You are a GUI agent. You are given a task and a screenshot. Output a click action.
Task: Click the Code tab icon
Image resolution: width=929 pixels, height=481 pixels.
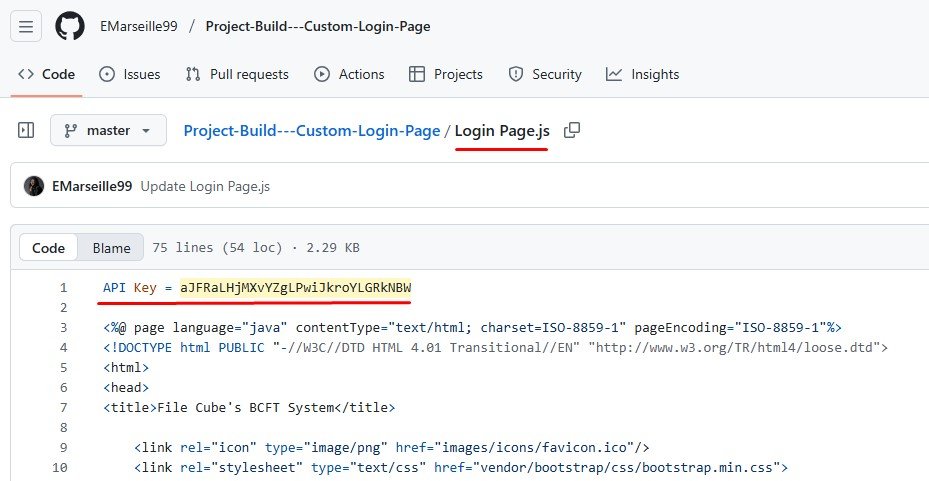[25, 75]
